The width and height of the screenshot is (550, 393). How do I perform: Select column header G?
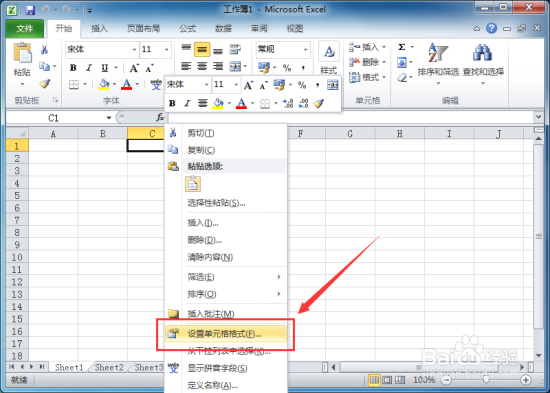click(350, 134)
